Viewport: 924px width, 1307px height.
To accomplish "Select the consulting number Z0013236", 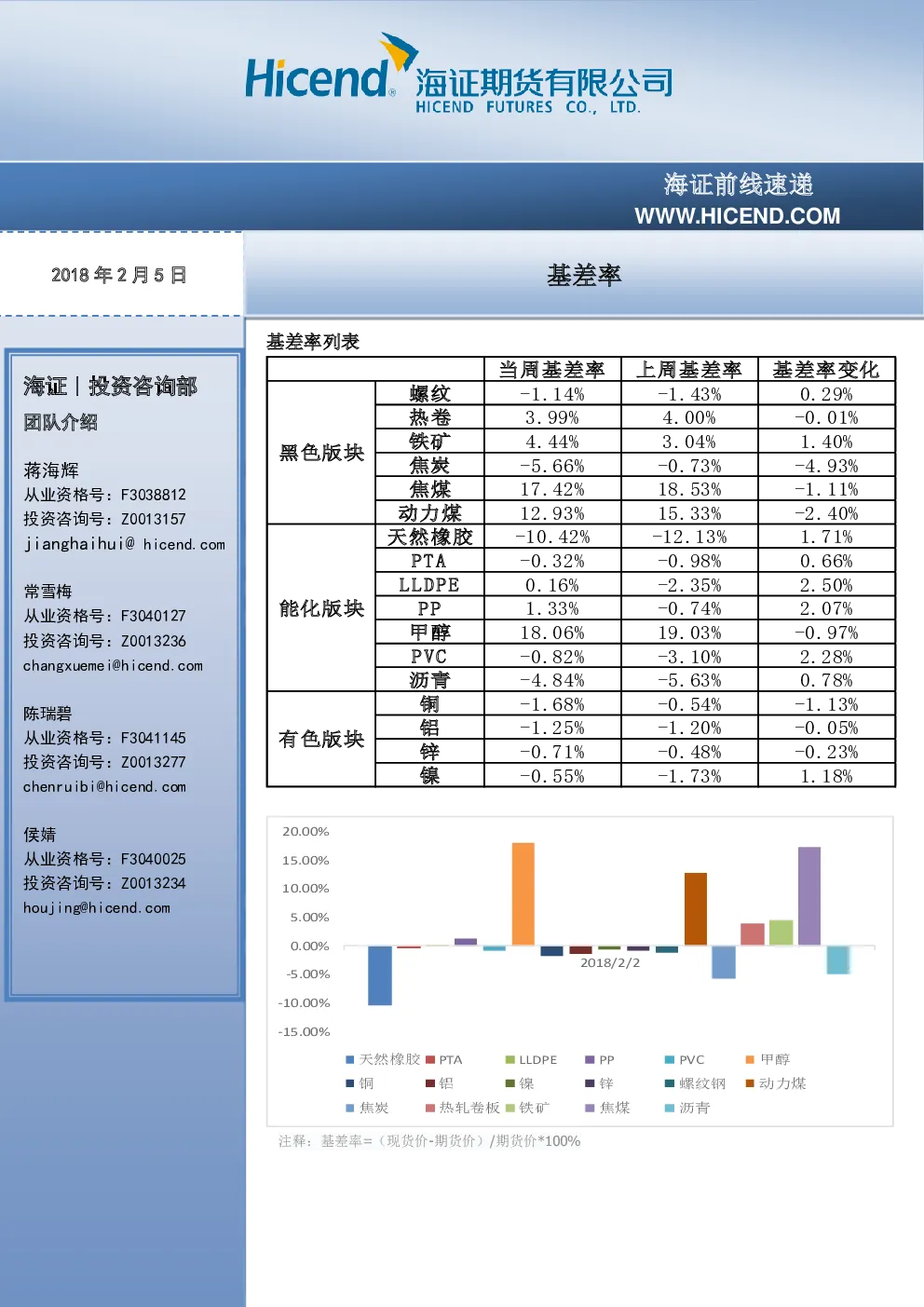I will click(x=153, y=641).
